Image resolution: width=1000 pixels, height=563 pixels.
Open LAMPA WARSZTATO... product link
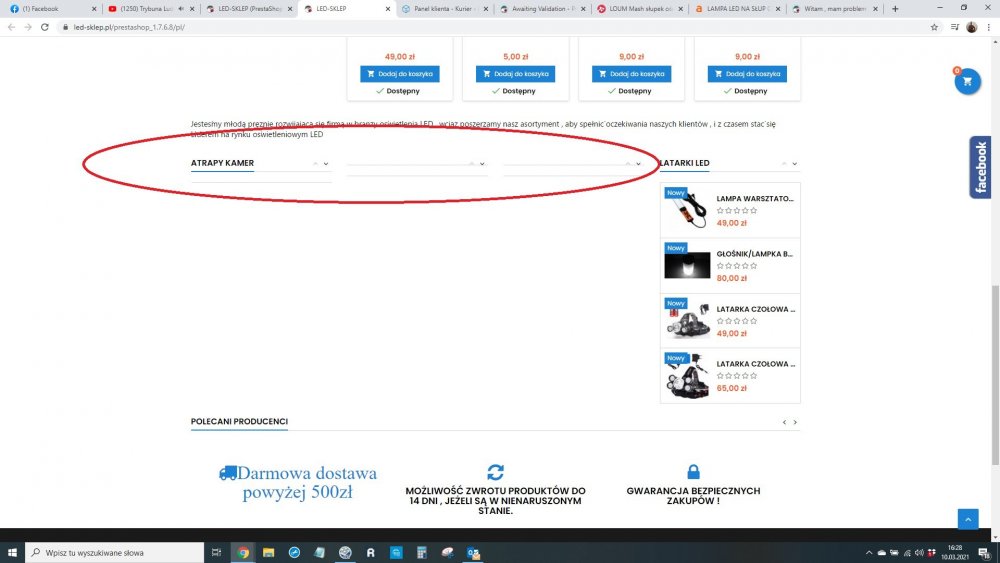tap(755, 199)
